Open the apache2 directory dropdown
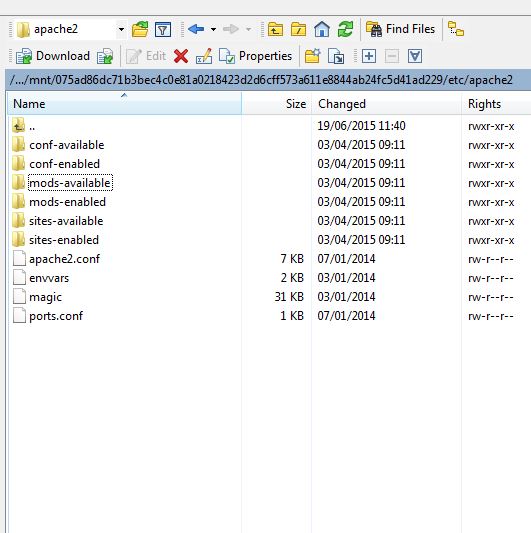The height and width of the screenshot is (533, 531). [121, 30]
